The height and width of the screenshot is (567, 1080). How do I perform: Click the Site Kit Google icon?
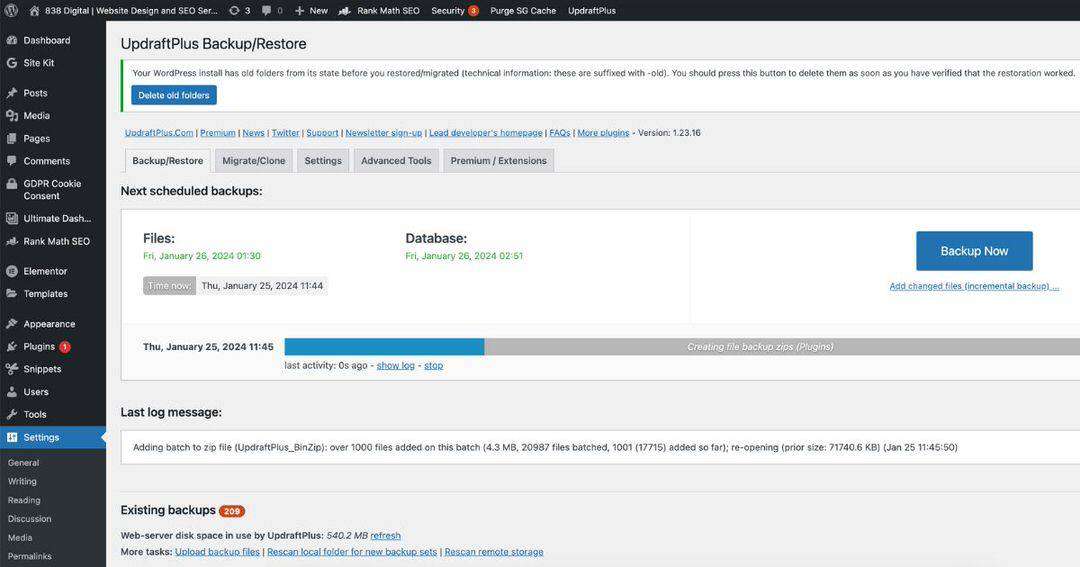(12, 63)
